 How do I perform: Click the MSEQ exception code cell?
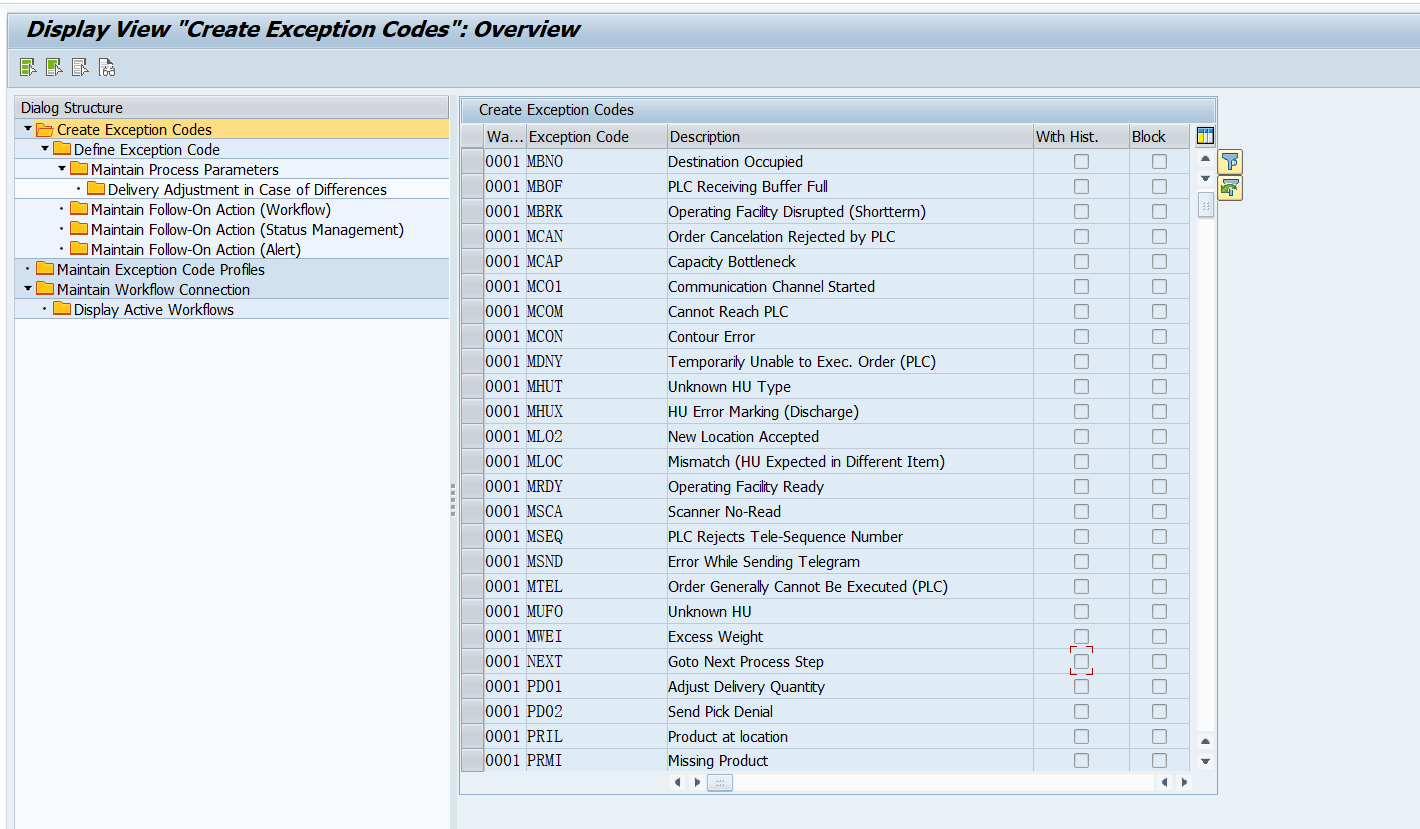pyautogui.click(x=596, y=537)
